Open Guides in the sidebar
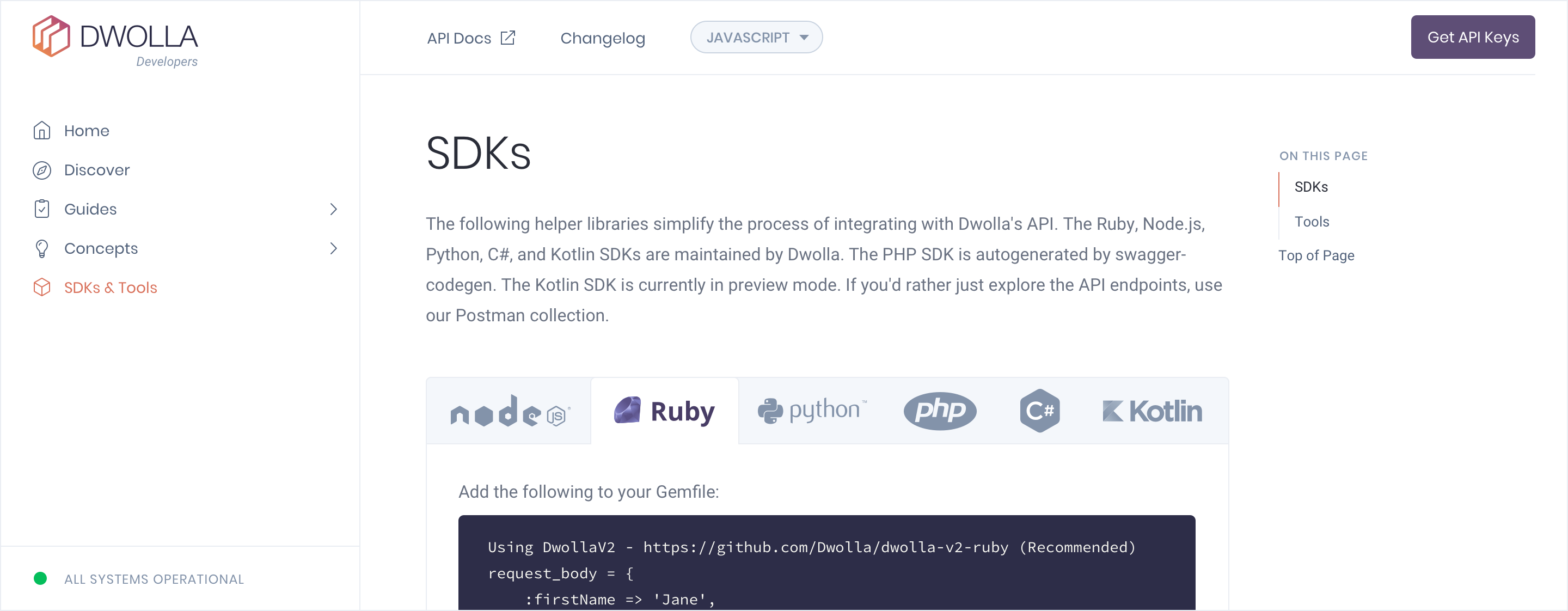 pyautogui.click(x=90, y=209)
